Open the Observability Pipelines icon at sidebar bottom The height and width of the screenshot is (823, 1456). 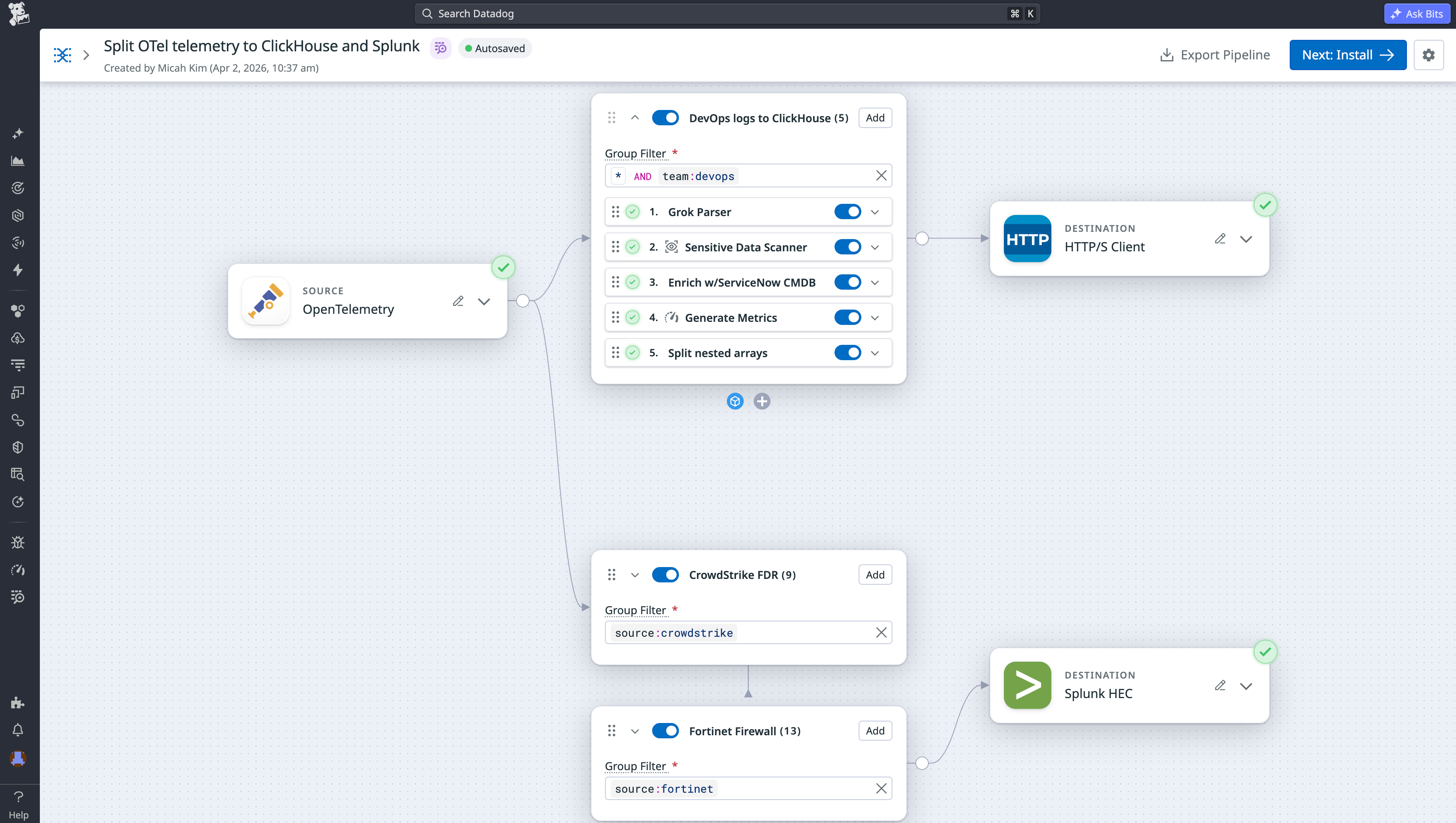point(18,597)
